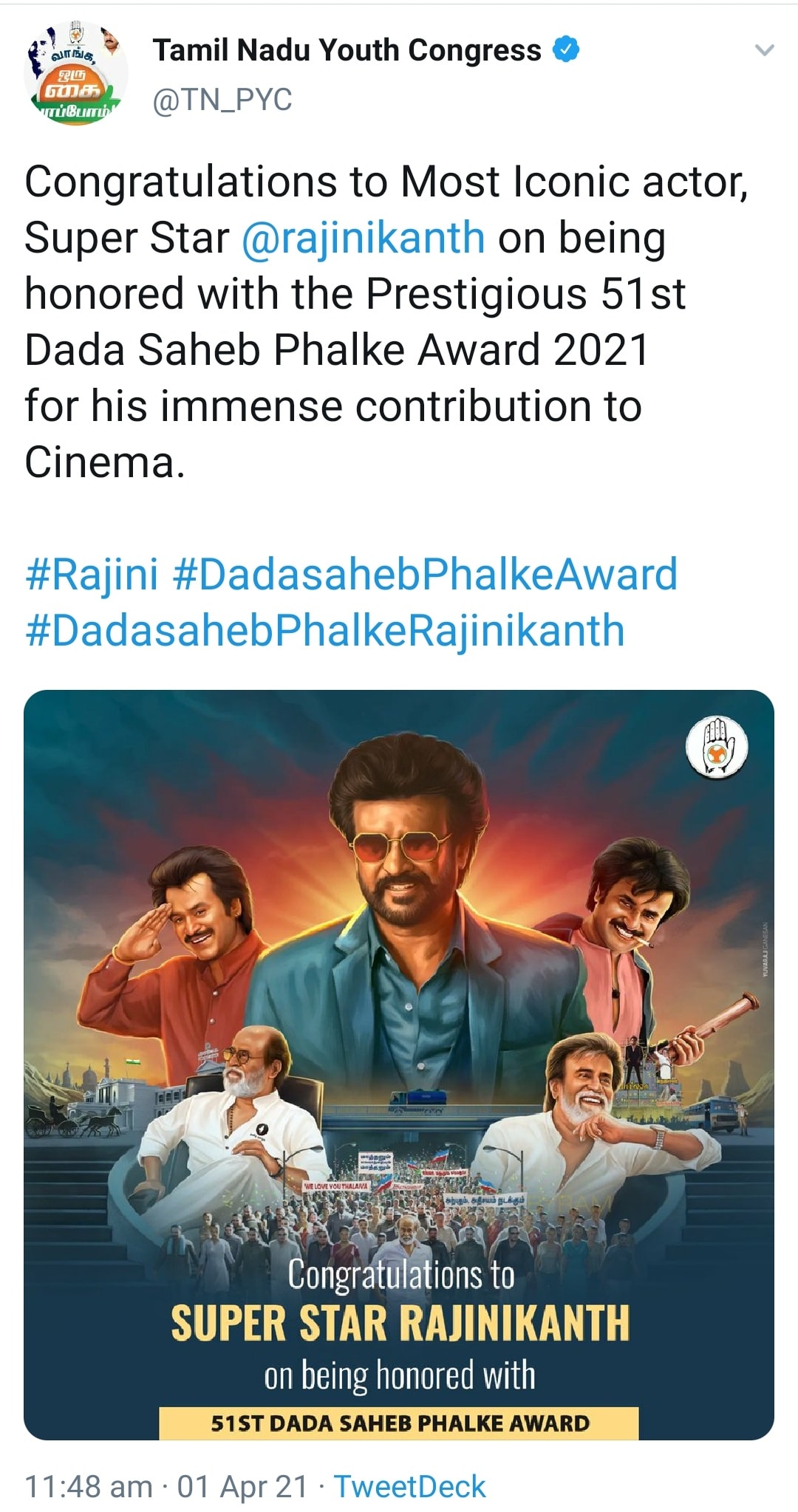Viewport: 798px width, 1512px height.
Task: Open the #DadasahebPhalkeRajinikanth hashtag
Action: click(325, 630)
